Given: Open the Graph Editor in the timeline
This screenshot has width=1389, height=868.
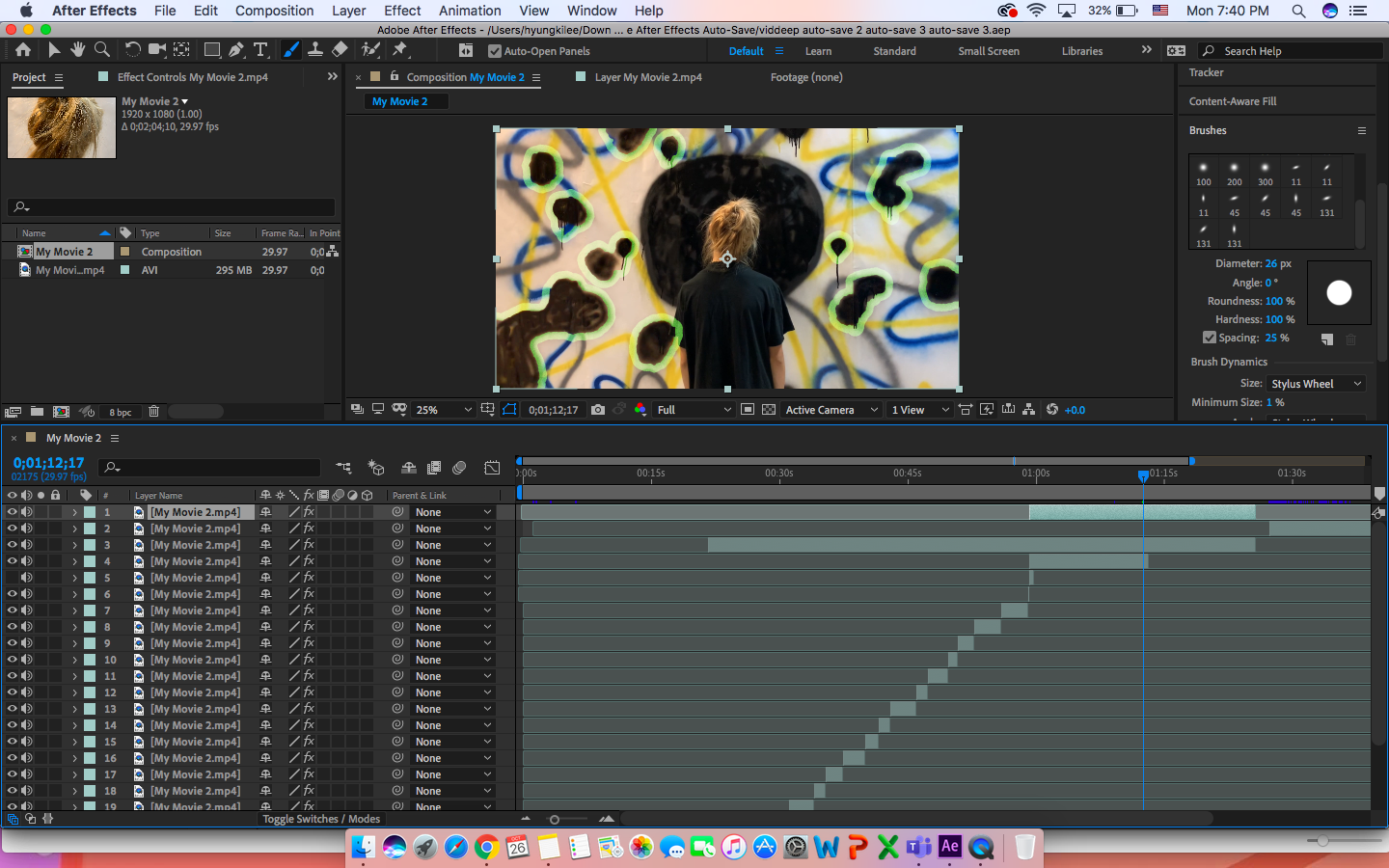Looking at the screenshot, I should (x=493, y=468).
